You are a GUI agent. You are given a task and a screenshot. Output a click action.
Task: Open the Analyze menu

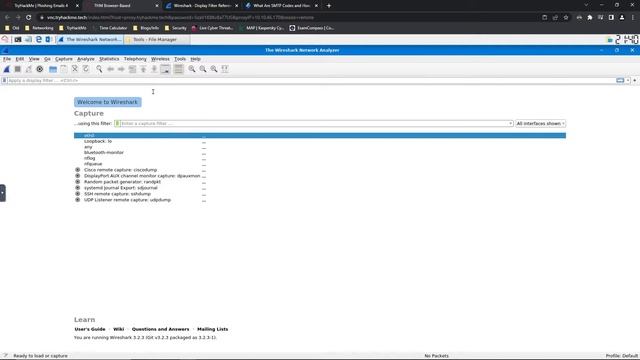[86, 59]
